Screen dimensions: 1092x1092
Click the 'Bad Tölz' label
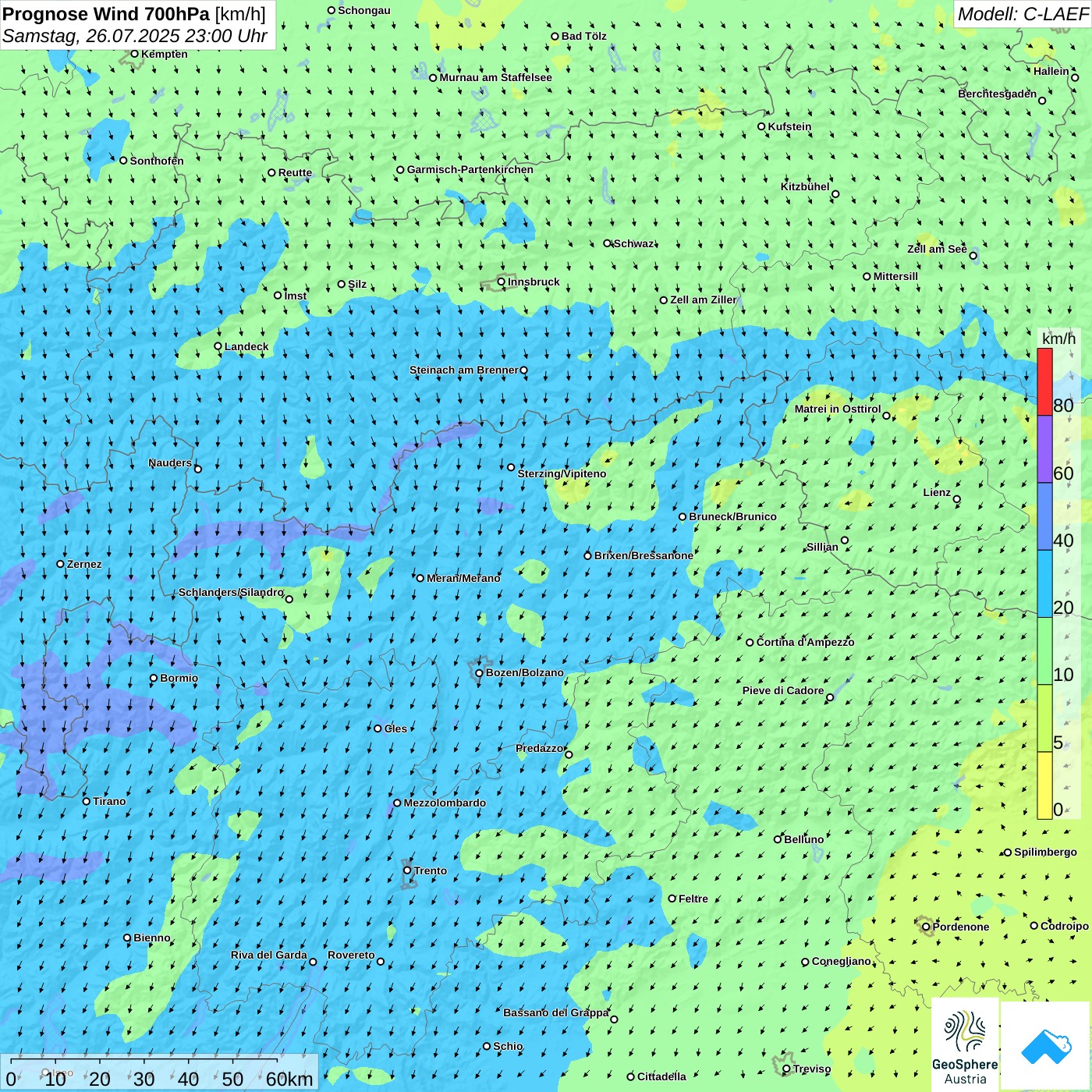(584, 36)
